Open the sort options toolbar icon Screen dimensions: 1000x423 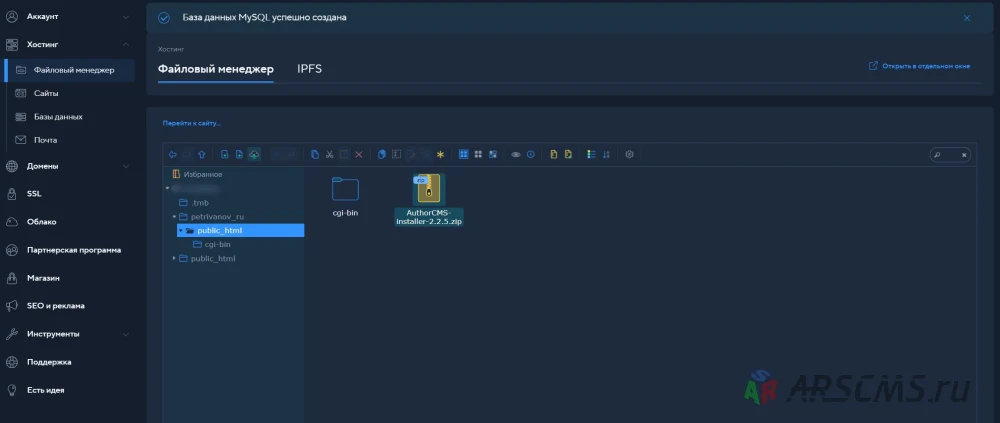tap(606, 154)
